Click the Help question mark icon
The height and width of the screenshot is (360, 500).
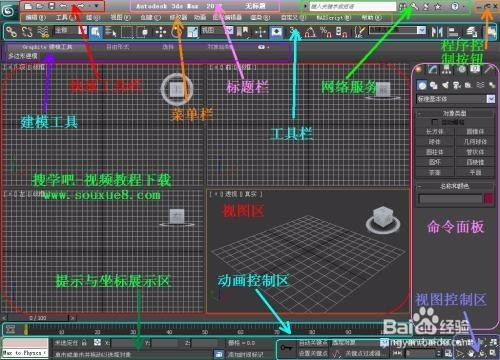(x=455, y=6)
